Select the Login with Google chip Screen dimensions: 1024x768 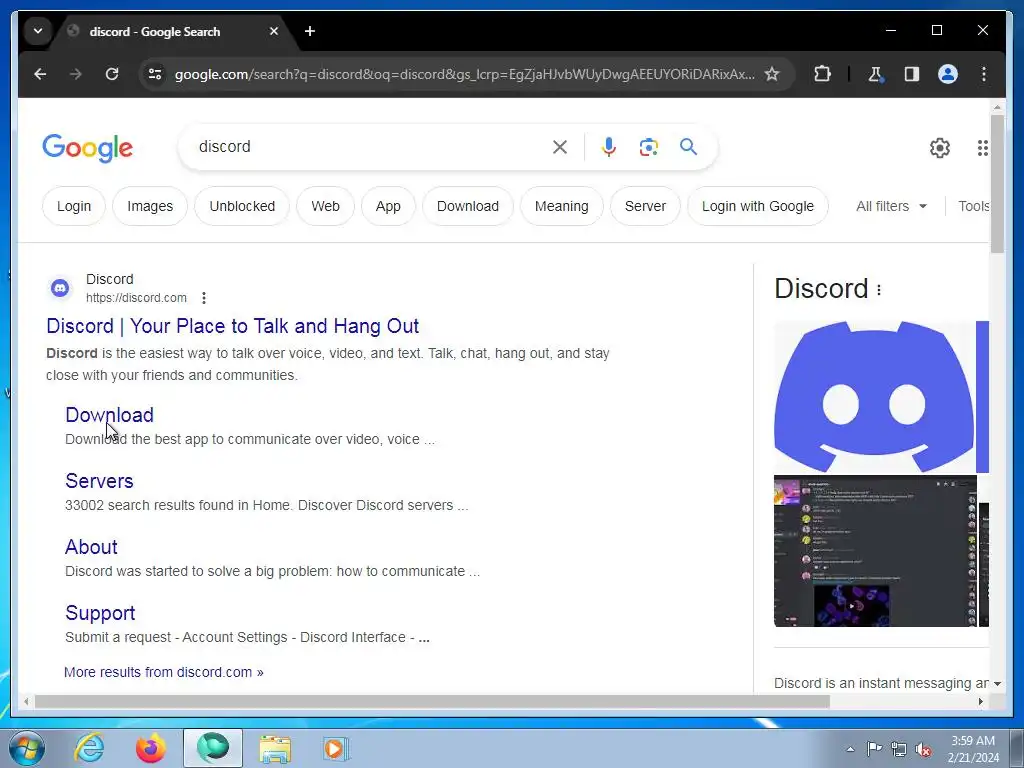(x=758, y=206)
